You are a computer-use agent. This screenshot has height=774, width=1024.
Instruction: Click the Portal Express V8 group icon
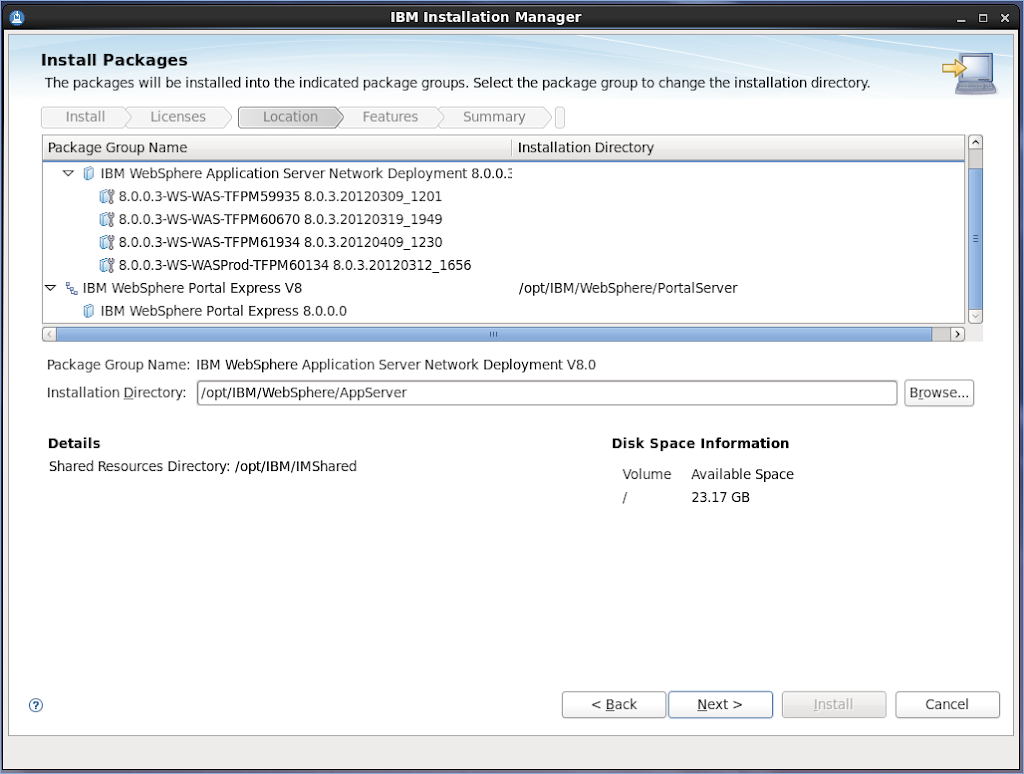71,288
